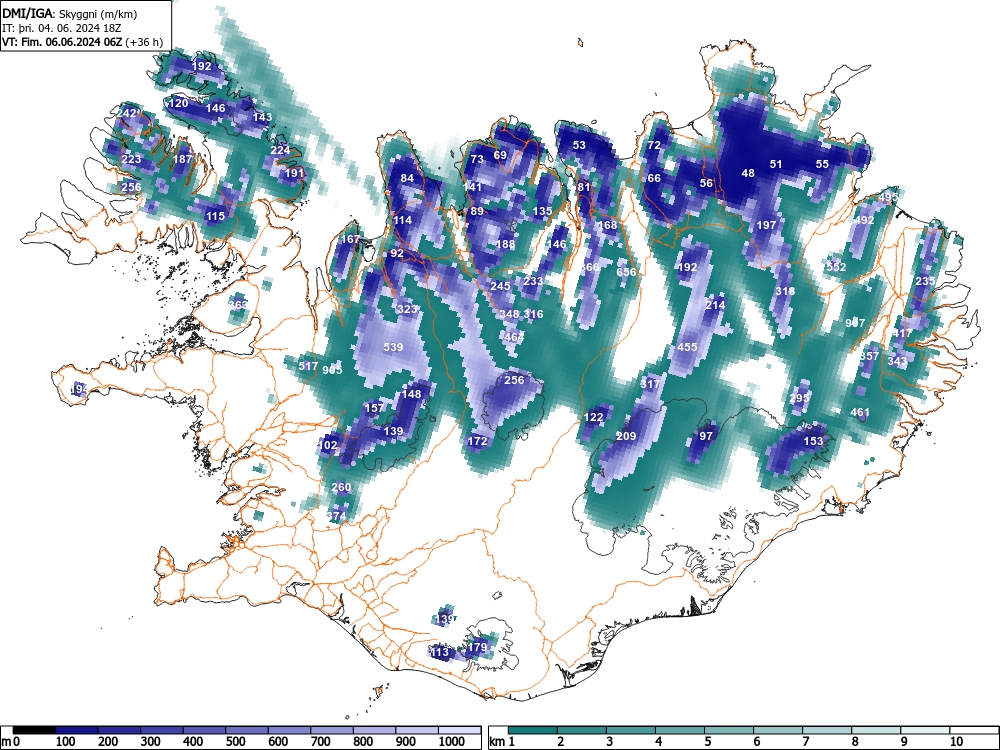Click the '5' label on the km legend
The height and width of the screenshot is (750, 1000).
click(707, 742)
